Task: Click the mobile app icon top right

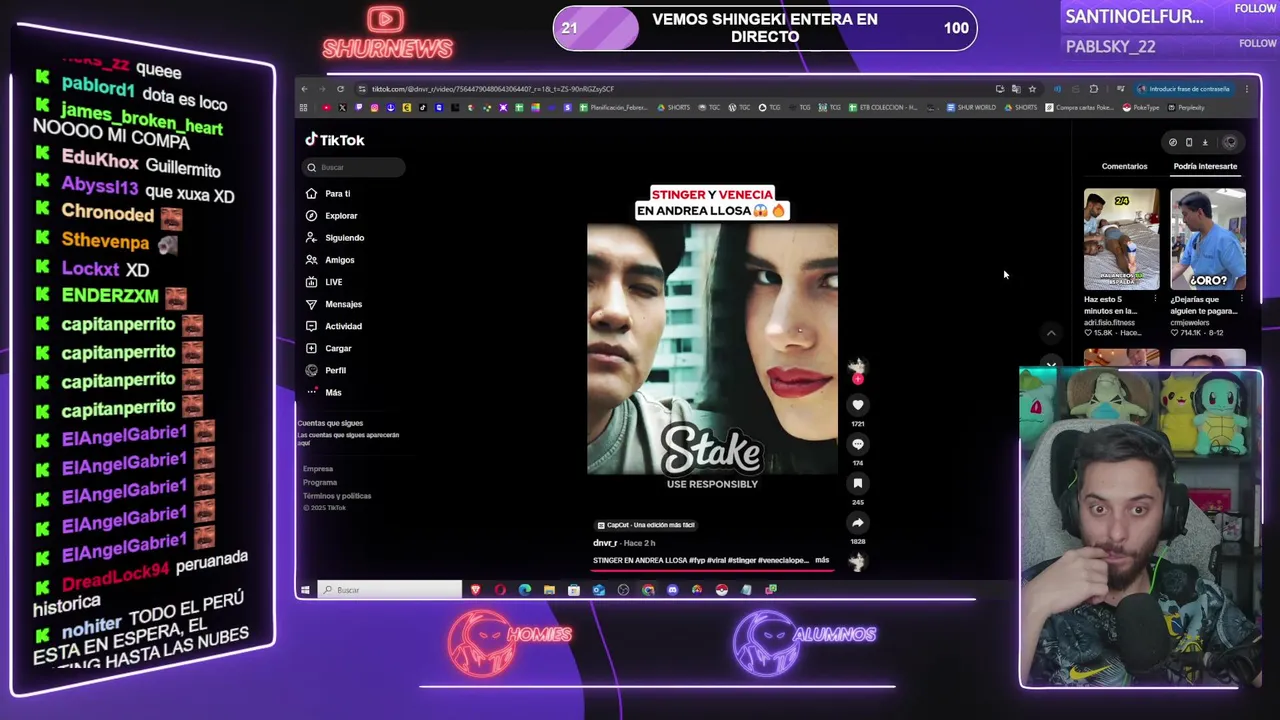Action: tap(1189, 142)
